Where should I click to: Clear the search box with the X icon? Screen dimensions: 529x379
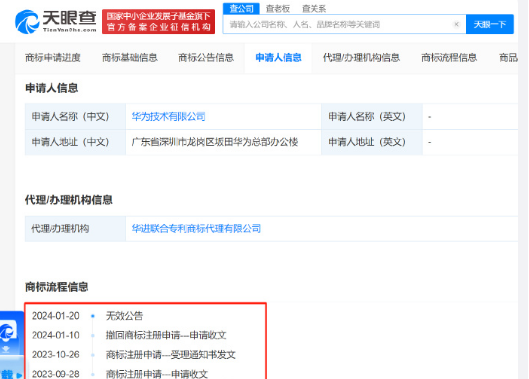pos(456,24)
